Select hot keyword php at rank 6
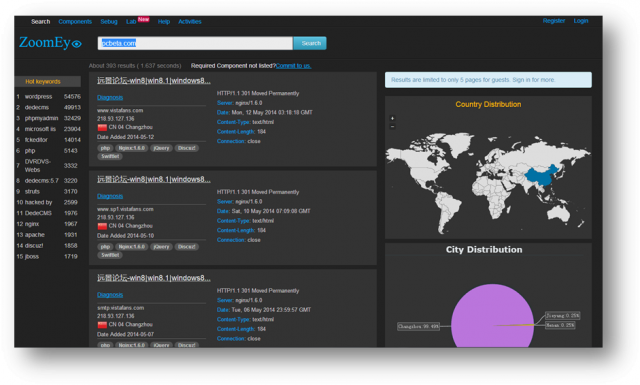 pos(30,151)
